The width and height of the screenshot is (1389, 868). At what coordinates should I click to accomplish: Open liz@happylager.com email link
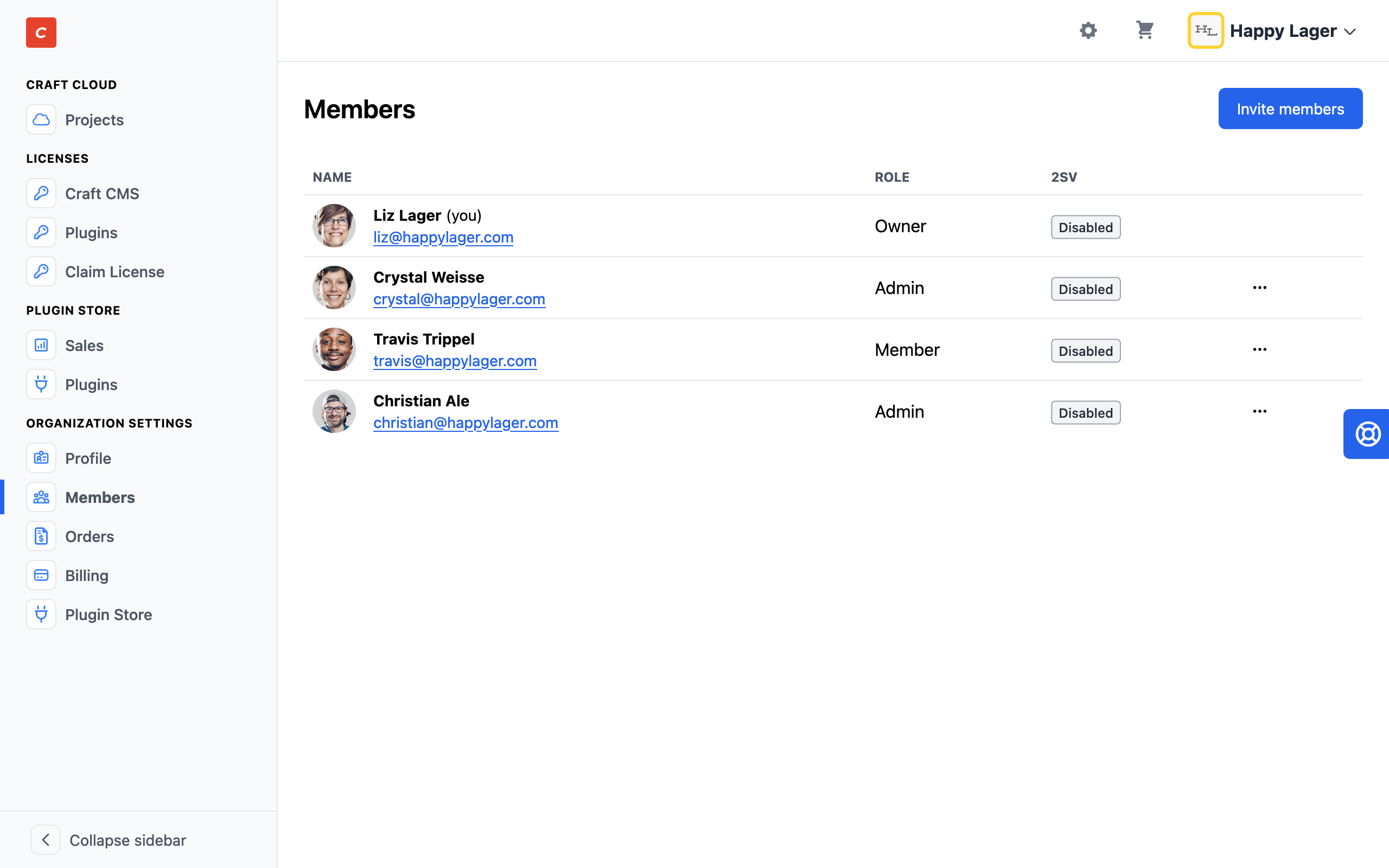pyautogui.click(x=443, y=237)
